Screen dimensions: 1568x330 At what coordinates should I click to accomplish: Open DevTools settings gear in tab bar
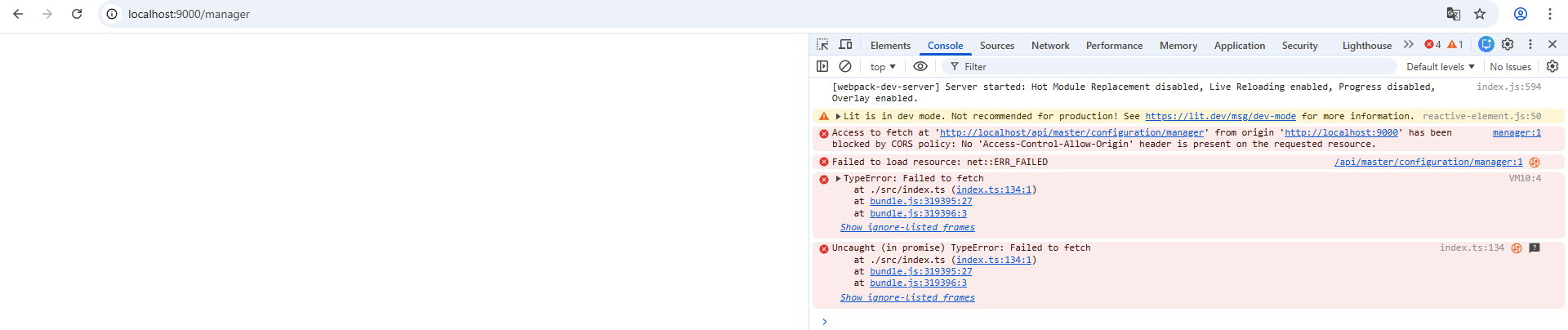click(x=1508, y=45)
